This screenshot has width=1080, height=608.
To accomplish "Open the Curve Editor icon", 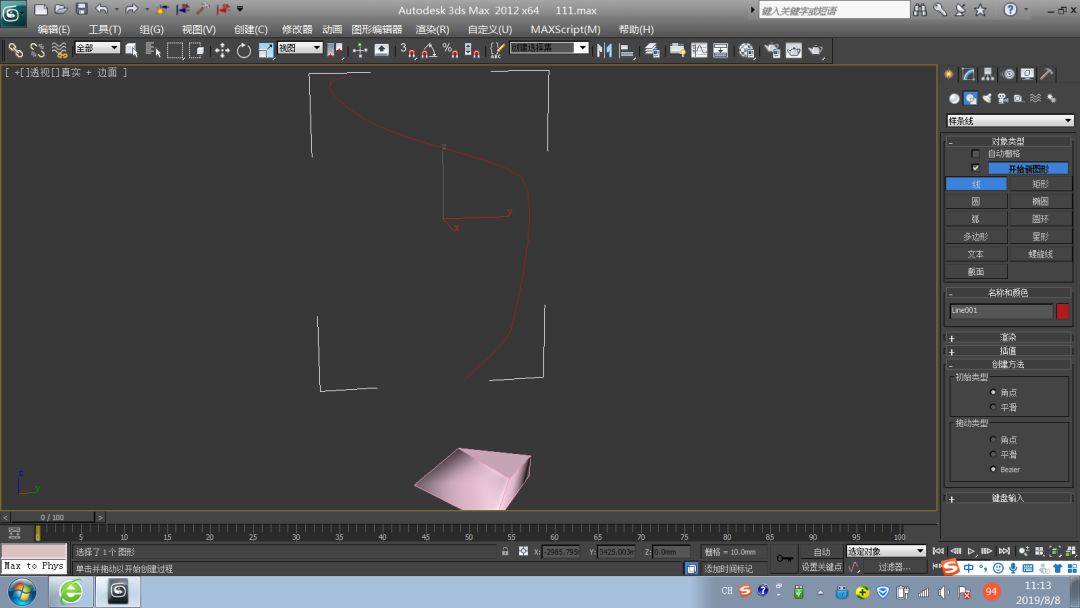I will click(x=699, y=50).
